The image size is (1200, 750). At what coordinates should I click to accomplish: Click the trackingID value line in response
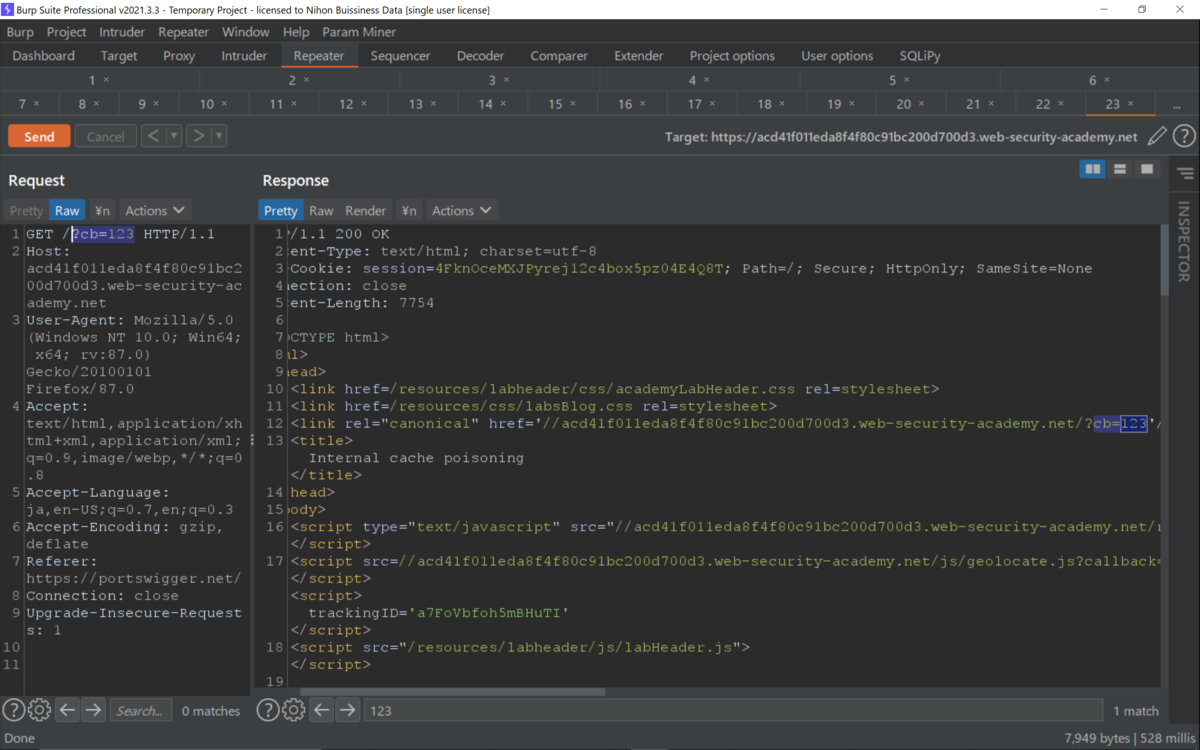point(438,613)
